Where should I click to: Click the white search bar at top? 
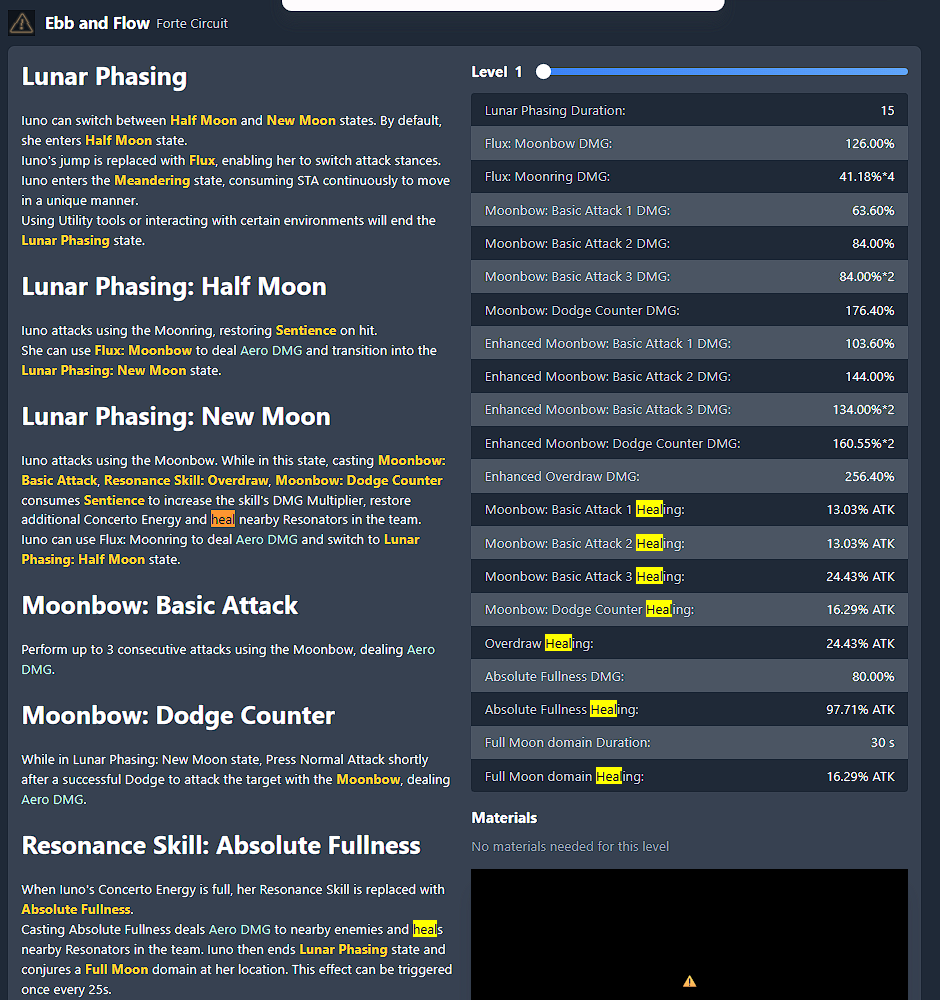pos(503,5)
